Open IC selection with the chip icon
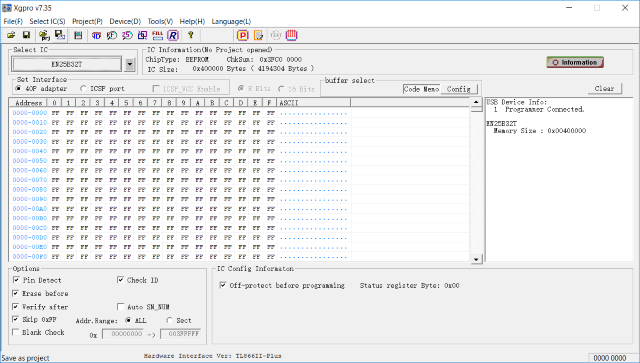Viewport: 640px width, 363px height. [78, 36]
